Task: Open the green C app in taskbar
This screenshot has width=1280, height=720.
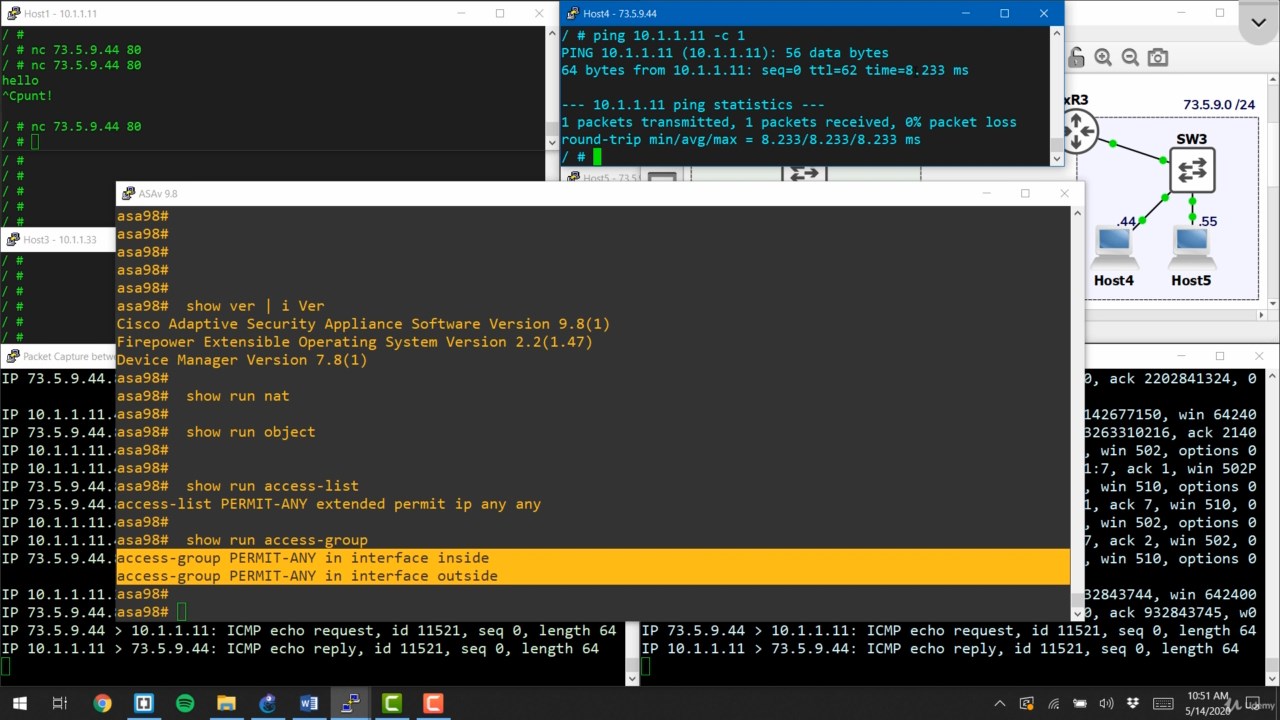Action: pyautogui.click(x=391, y=703)
